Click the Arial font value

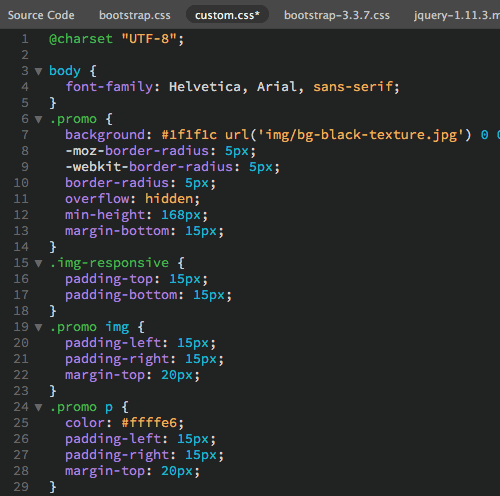tap(277, 87)
